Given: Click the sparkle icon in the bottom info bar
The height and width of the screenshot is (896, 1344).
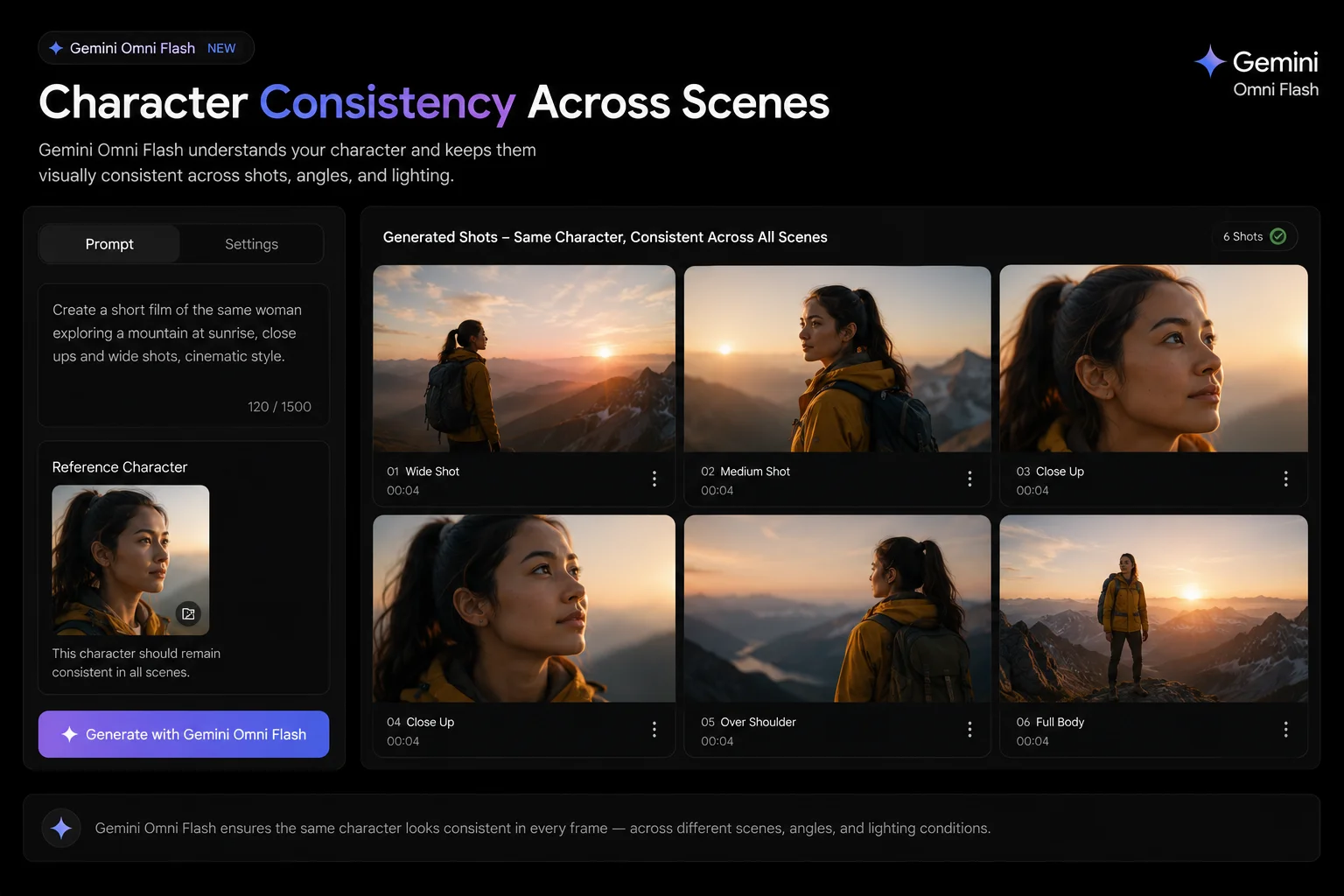Looking at the screenshot, I should tap(61, 828).
